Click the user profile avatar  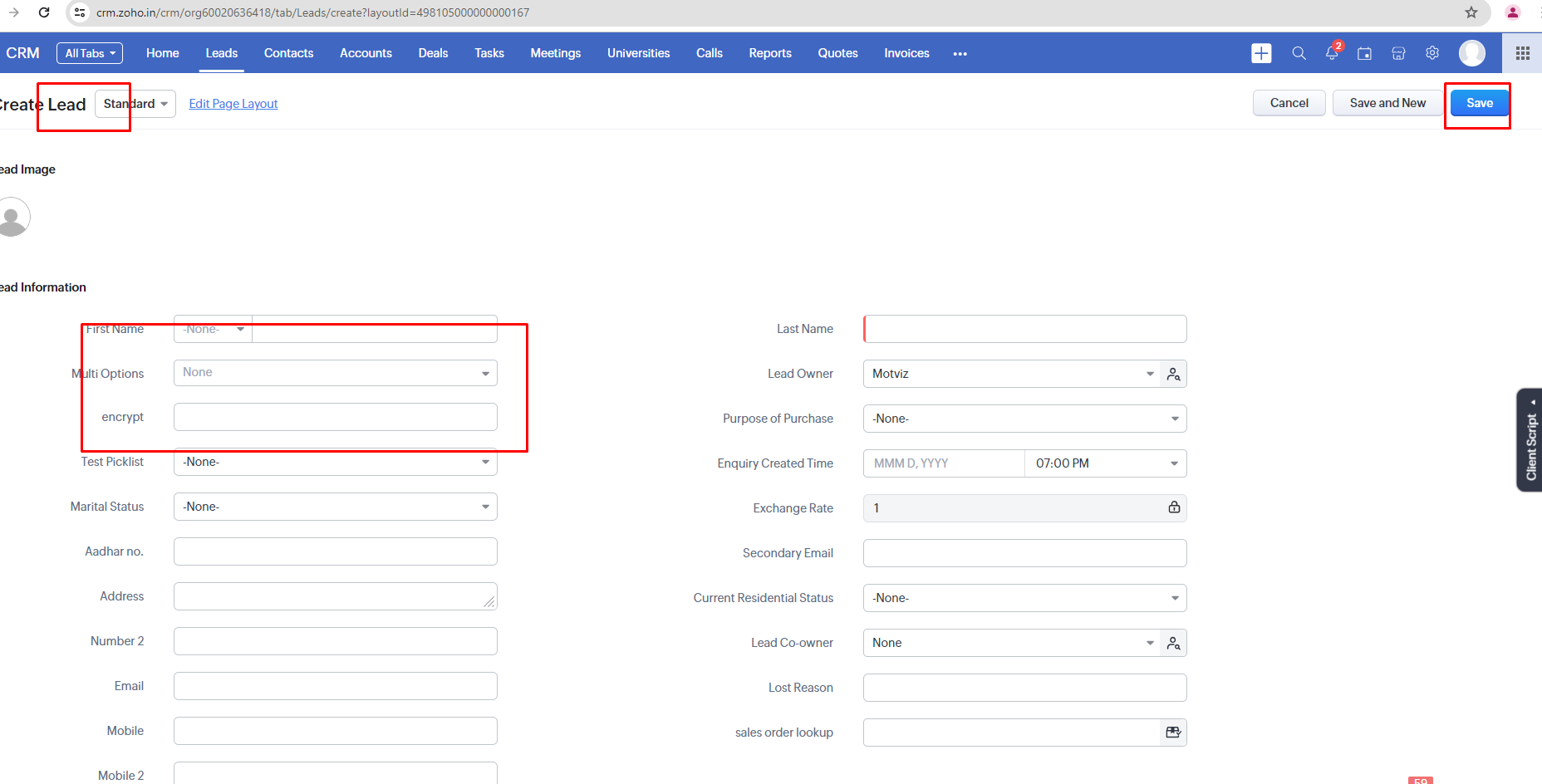tap(1472, 53)
